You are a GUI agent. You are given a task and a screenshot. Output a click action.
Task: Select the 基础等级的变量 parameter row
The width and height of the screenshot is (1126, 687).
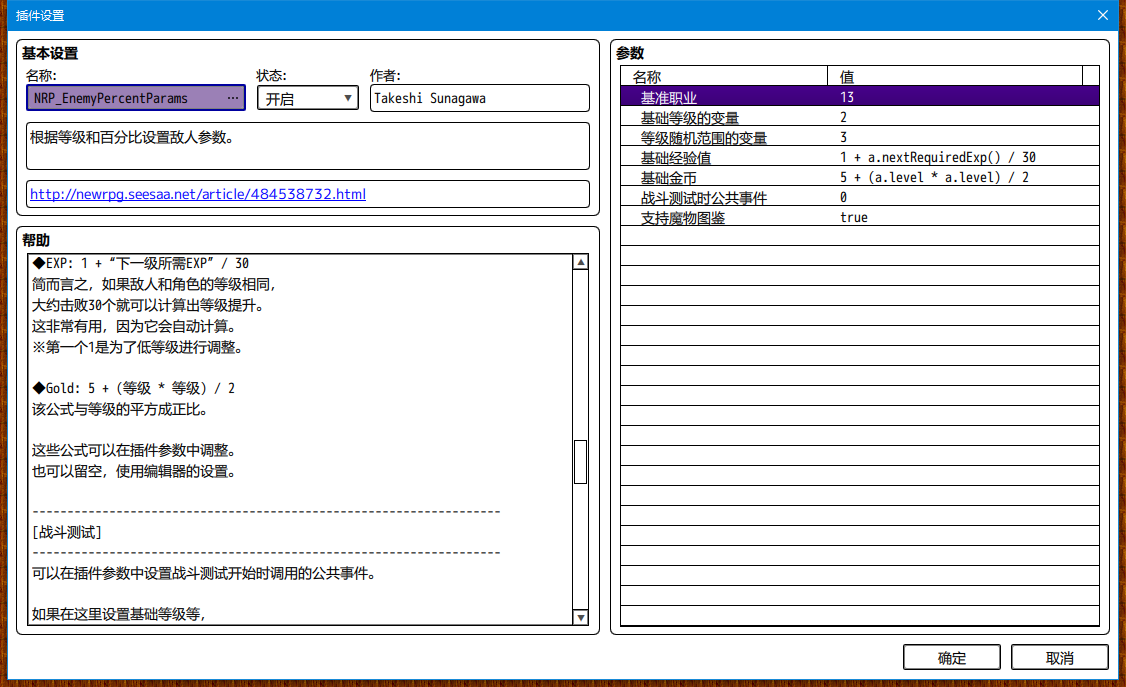[x=860, y=117]
